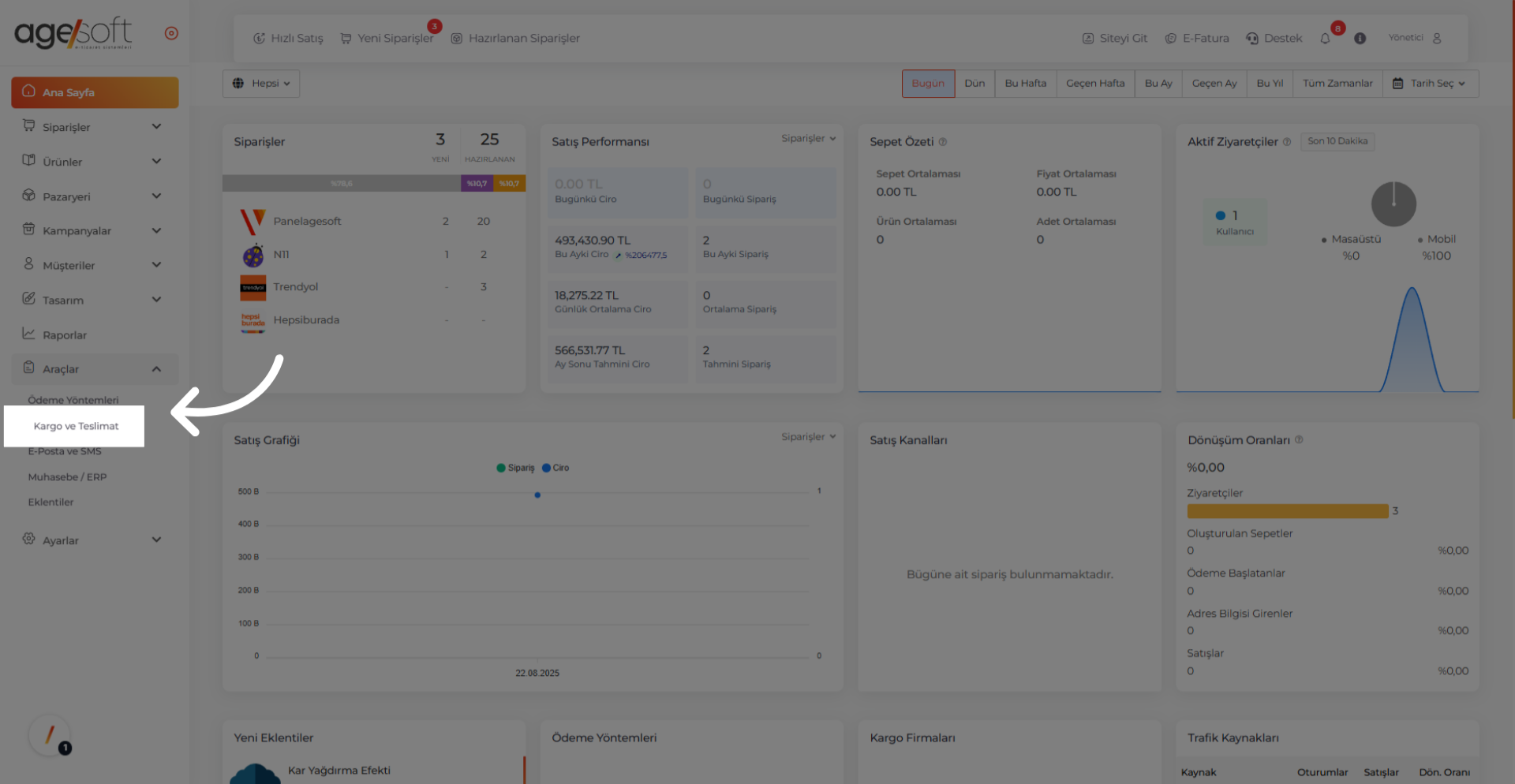Expand Siparişler sidebar menu
The height and width of the screenshot is (784, 1515).
click(95, 127)
